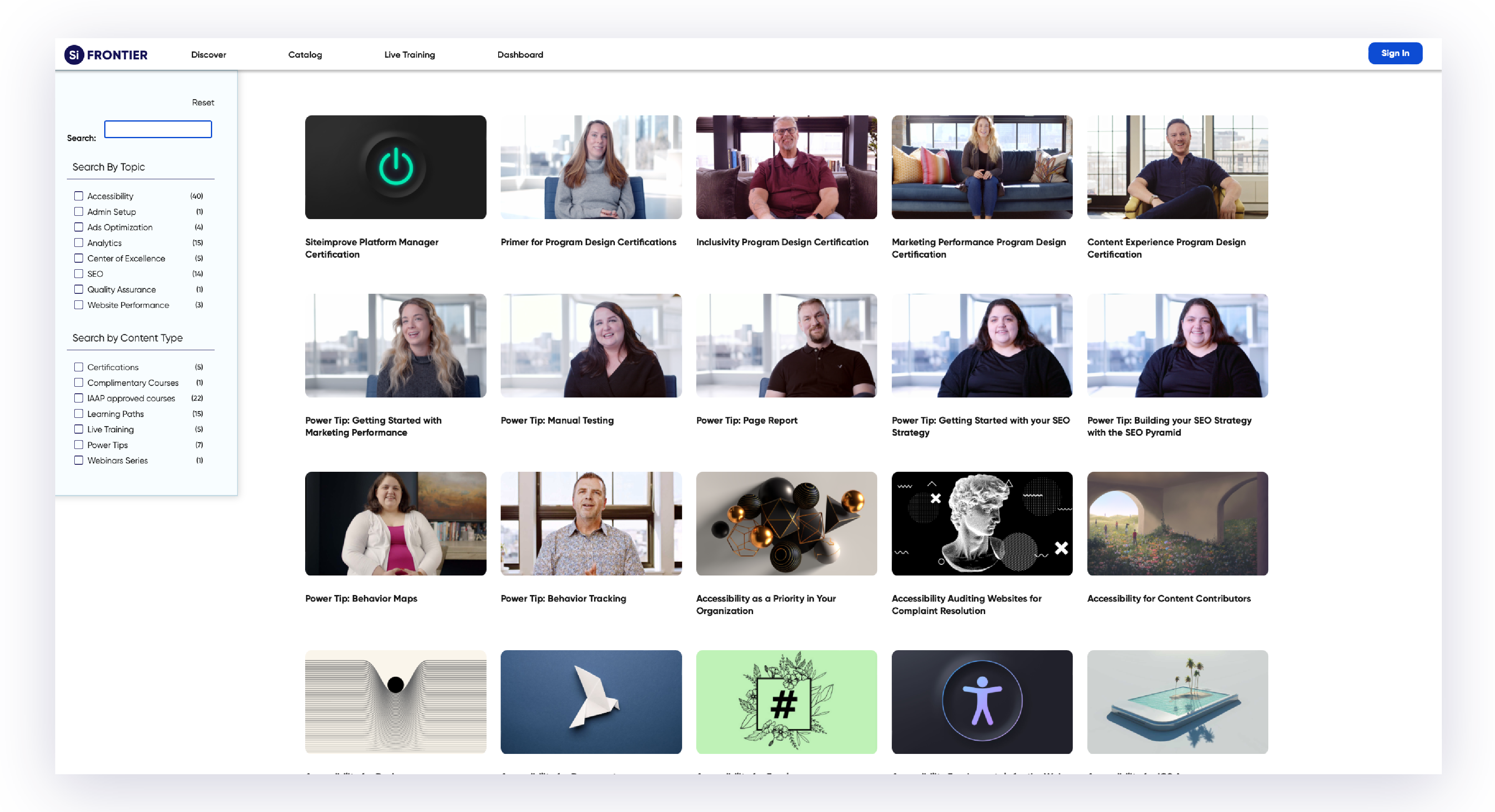Toggle the IAAP approved courses filter
1495x812 pixels.
point(78,398)
